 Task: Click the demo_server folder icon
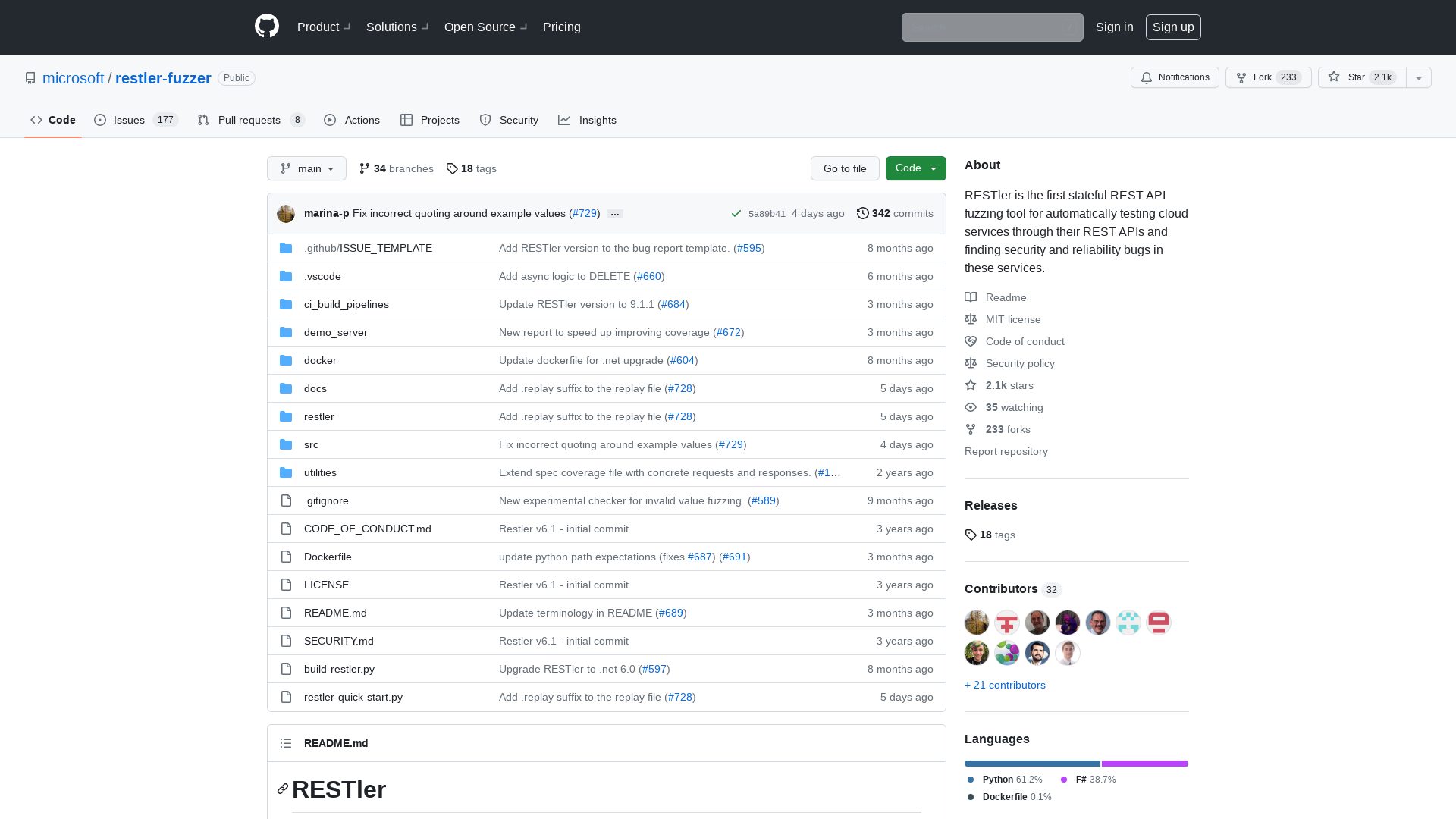[286, 332]
